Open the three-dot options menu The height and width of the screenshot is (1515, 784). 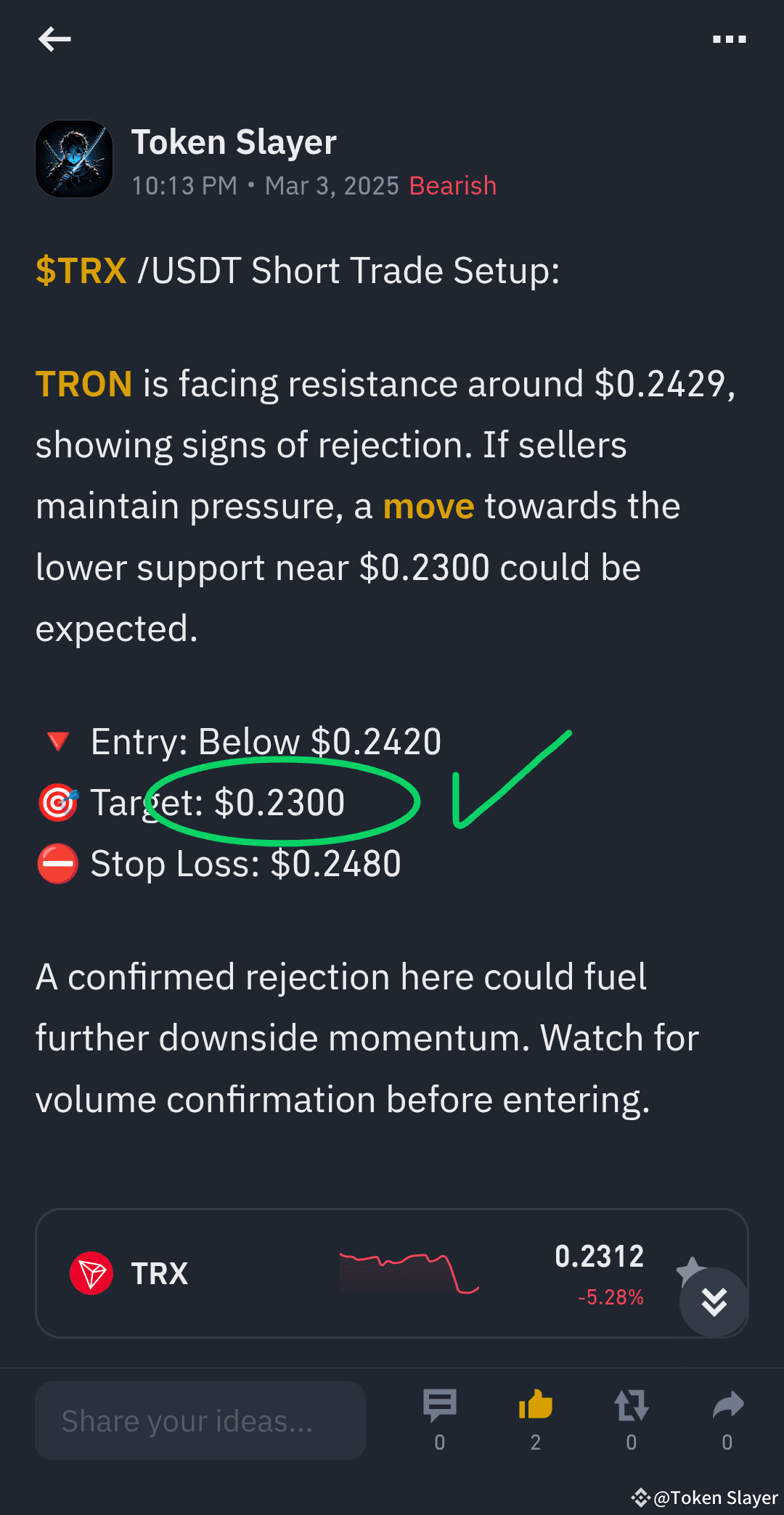(729, 40)
